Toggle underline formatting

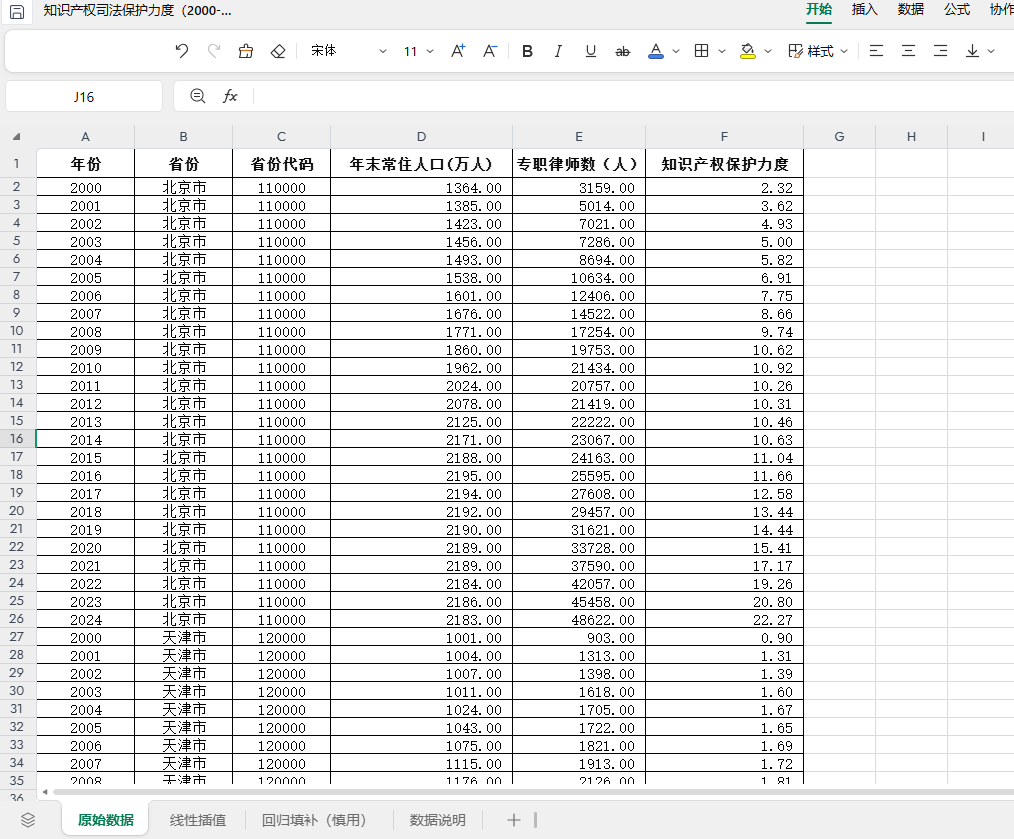(x=590, y=51)
